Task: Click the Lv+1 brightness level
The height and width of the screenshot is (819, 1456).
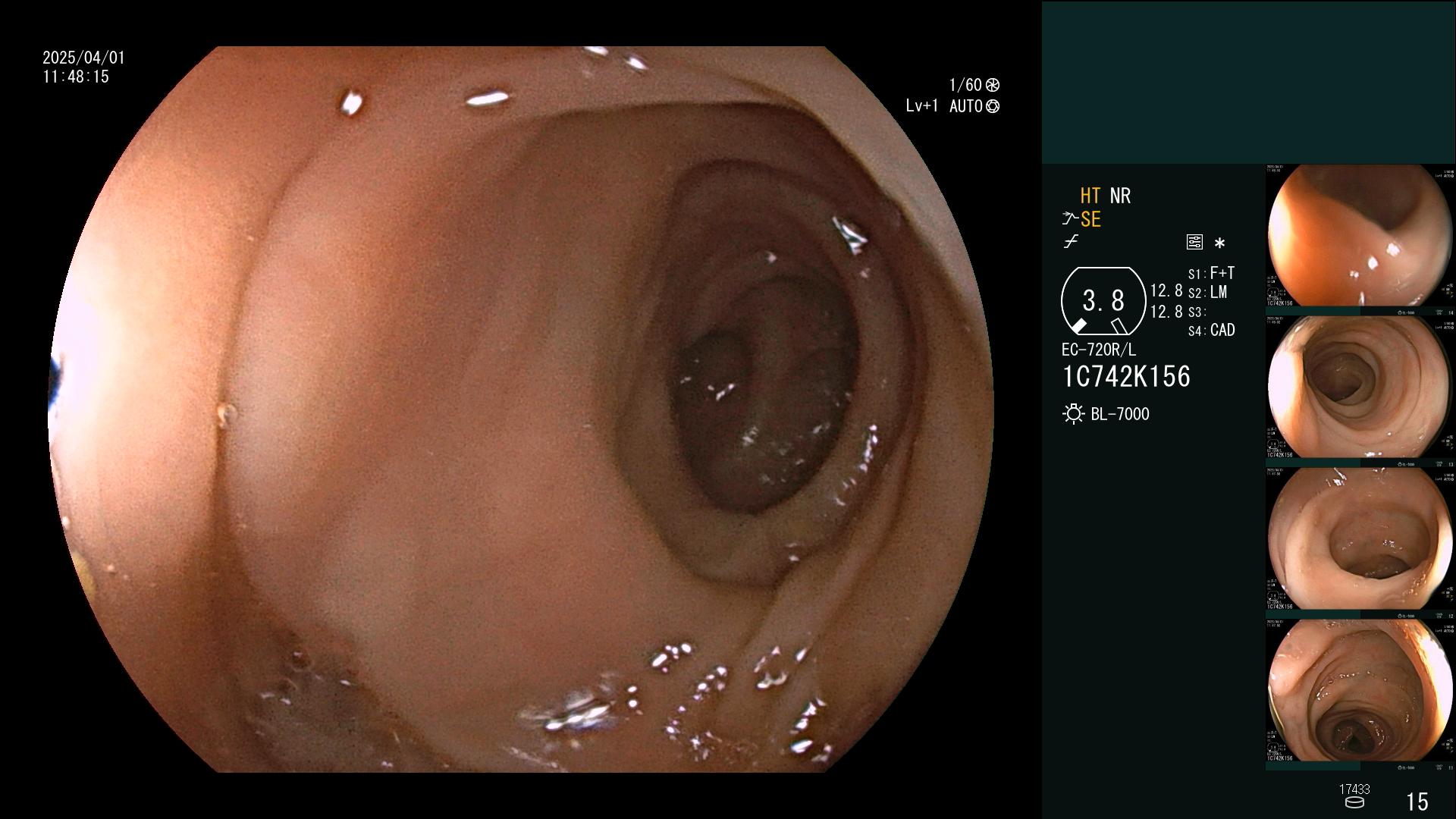Action: click(921, 106)
